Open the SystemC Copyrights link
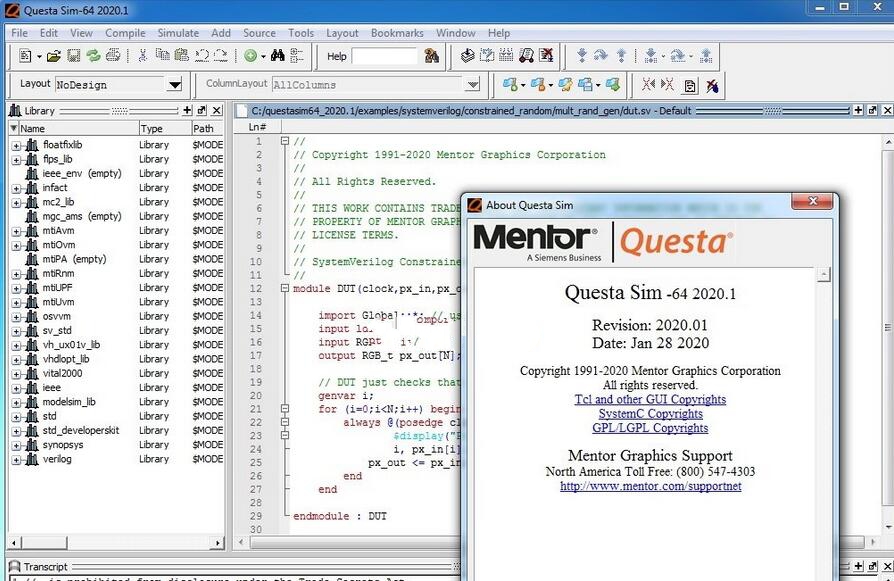The height and width of the screenshot is (581, 894). (651, 414)
